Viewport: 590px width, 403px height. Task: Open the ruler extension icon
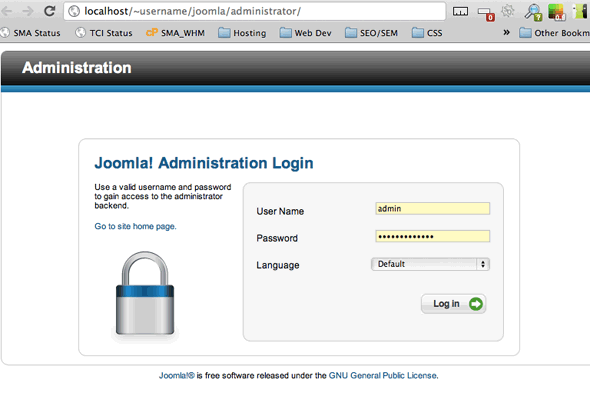[x=460, y=12]
